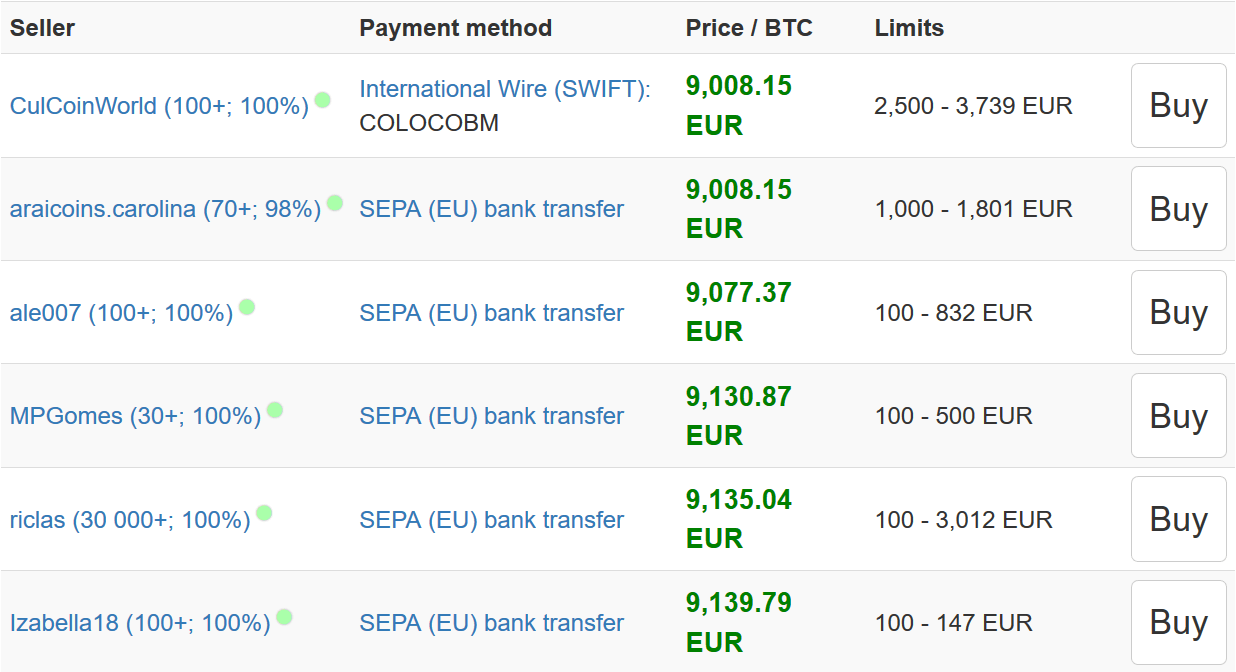Viewport: 1236px width, 672px height.
Task: Select International Wire (SWIFT) payment method link
Action: click(x=505, y=89)
